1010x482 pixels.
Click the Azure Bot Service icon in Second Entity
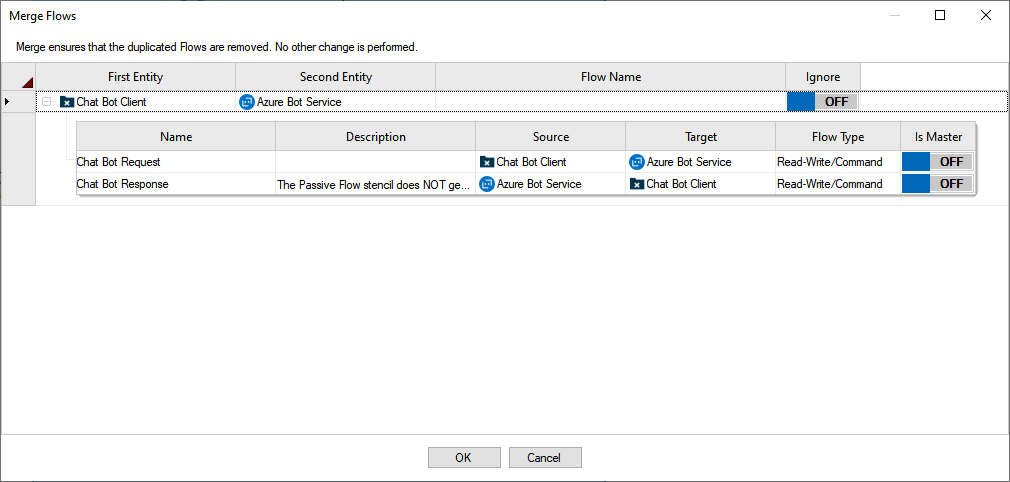coord(247,102)
